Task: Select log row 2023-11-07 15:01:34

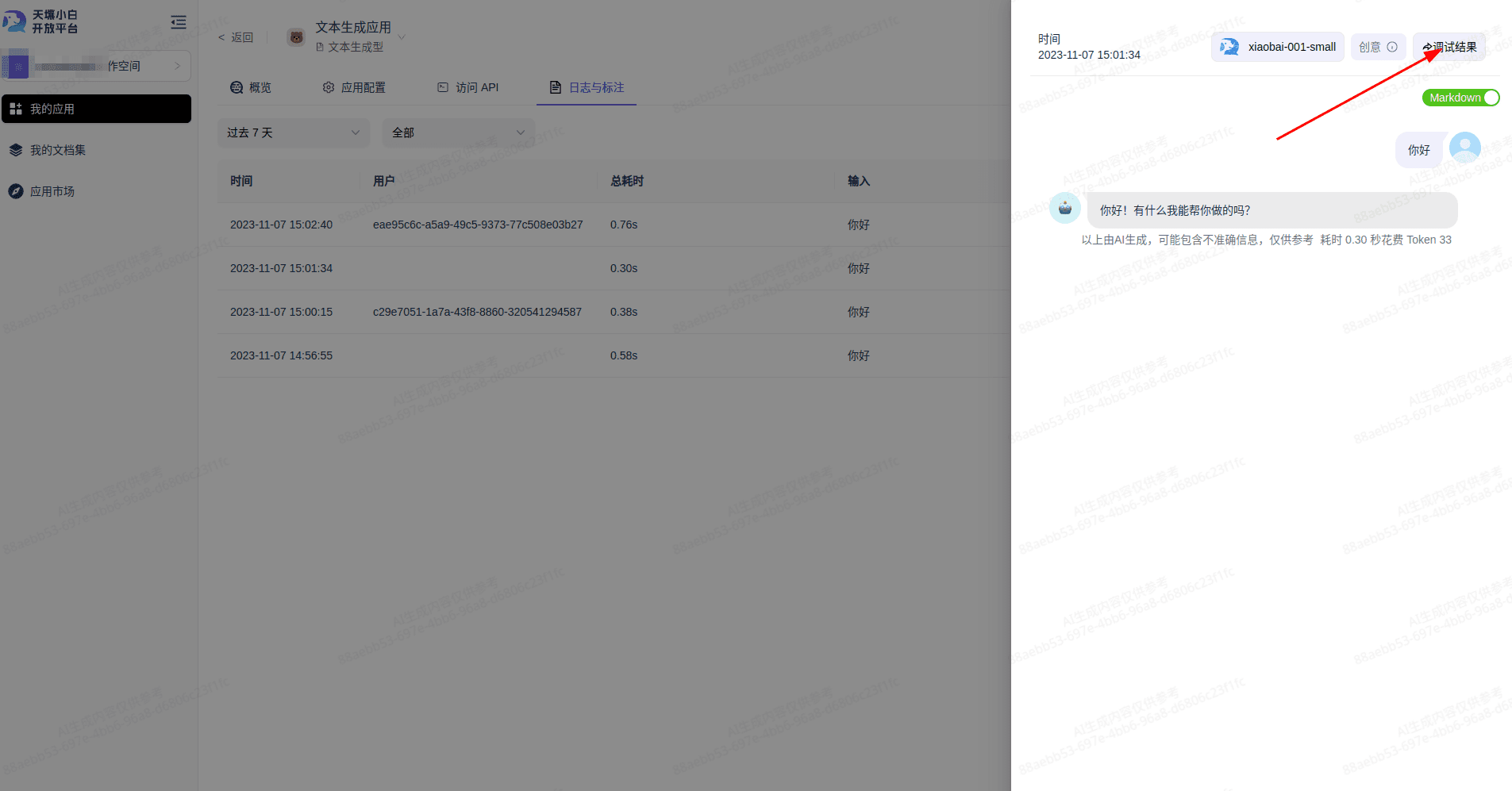Action: (x=614, y=268)
